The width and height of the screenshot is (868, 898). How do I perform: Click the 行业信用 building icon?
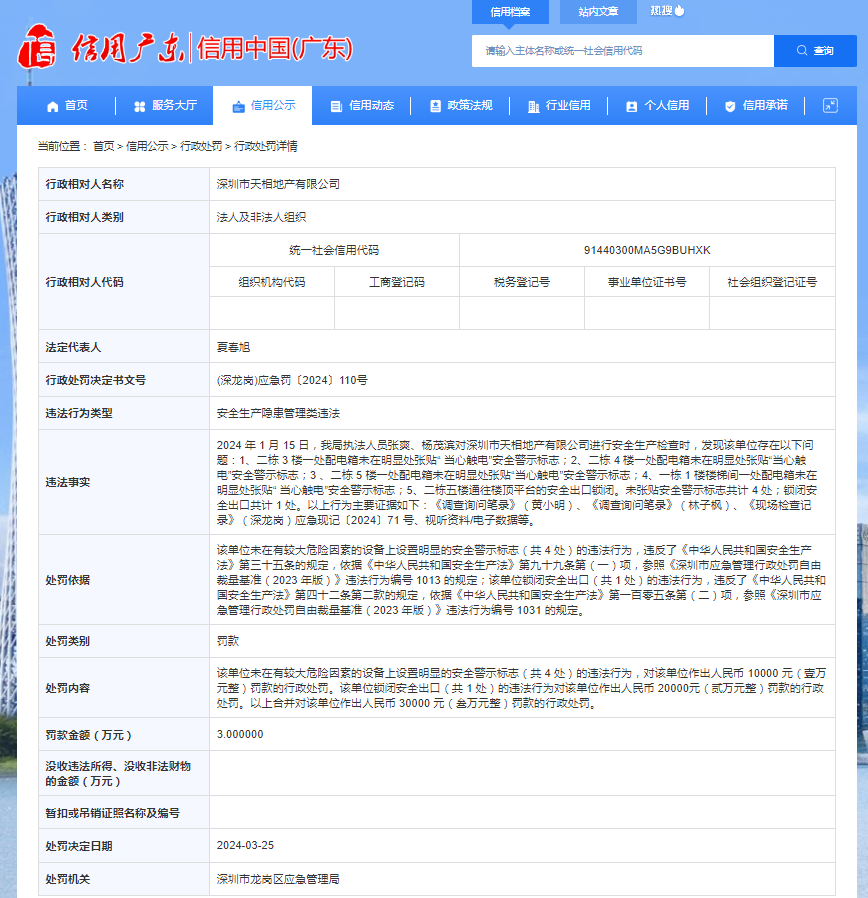[x=534, y=107]
